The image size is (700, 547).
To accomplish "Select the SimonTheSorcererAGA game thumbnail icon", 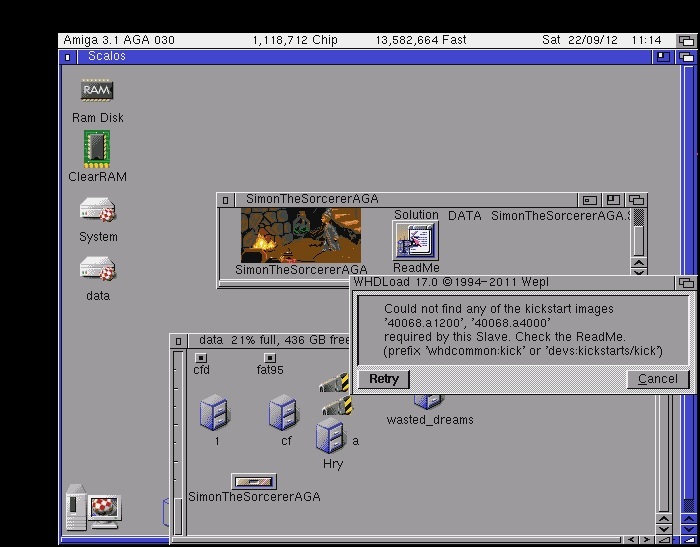I will click(300, 236).
